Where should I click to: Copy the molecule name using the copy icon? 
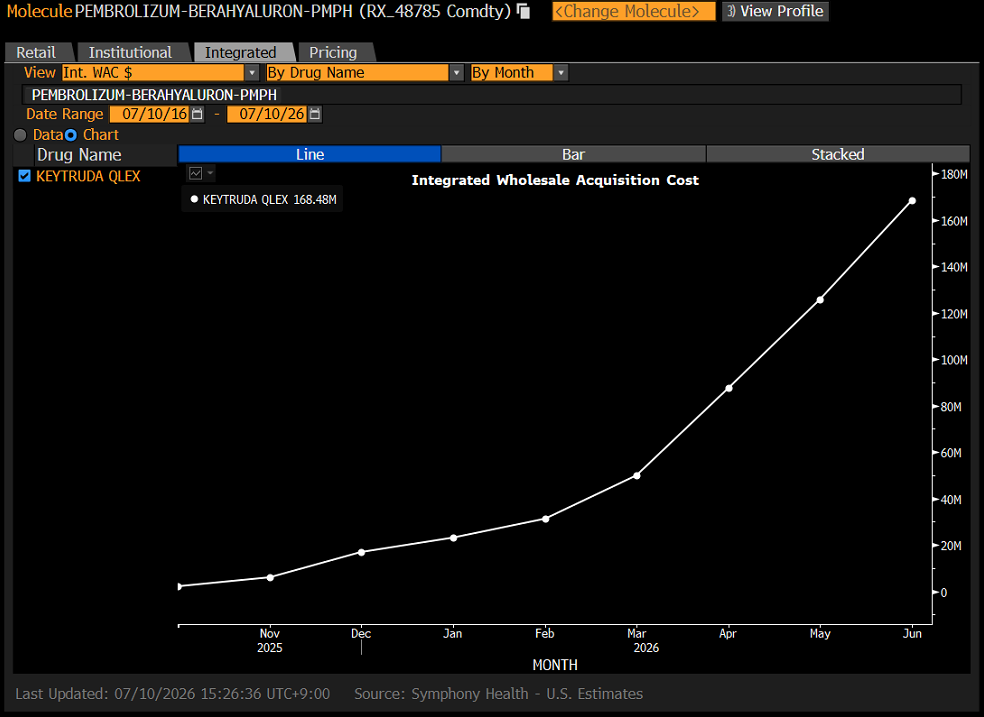(523, 11)
